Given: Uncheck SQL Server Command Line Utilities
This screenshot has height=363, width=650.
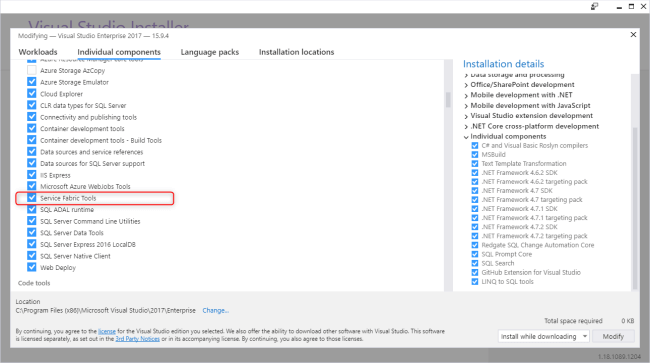Looking at the screenshot, I should coord(32,221).
